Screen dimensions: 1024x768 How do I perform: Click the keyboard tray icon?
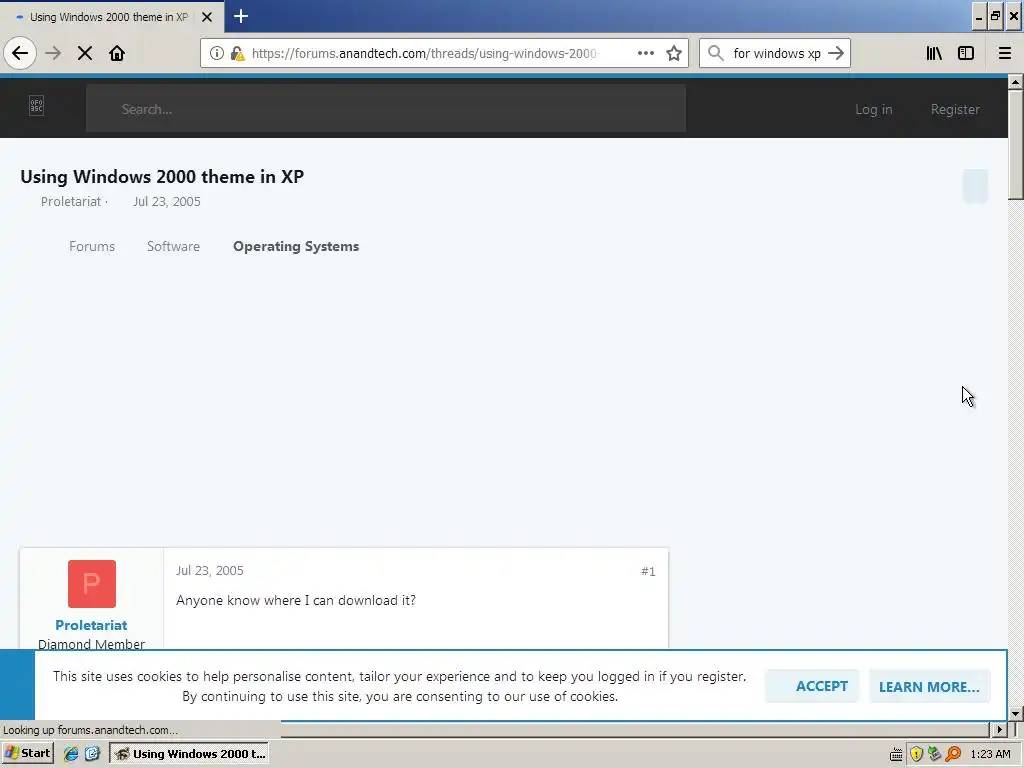(896, 754)
